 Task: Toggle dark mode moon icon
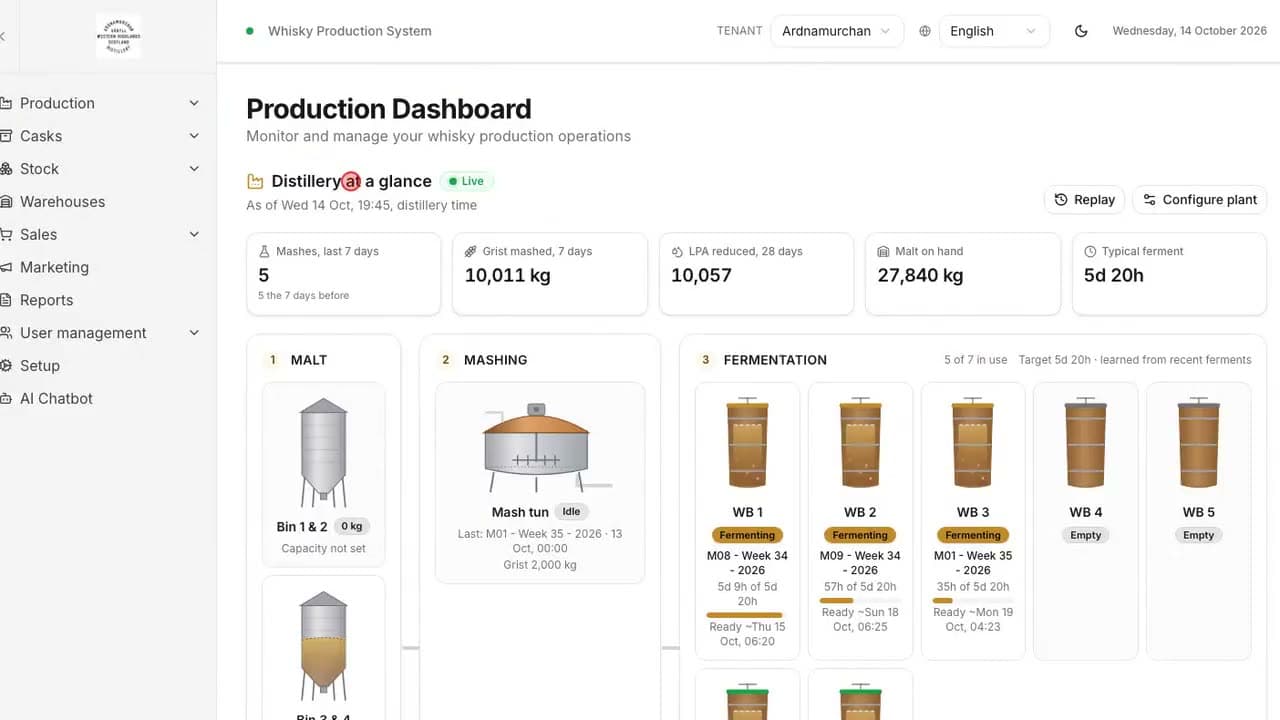pos(1081,31)
